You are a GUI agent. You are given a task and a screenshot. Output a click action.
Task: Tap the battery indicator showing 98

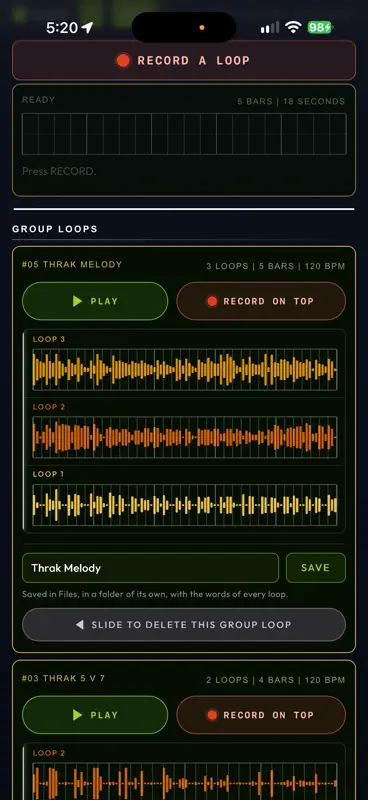pos(320,28)
